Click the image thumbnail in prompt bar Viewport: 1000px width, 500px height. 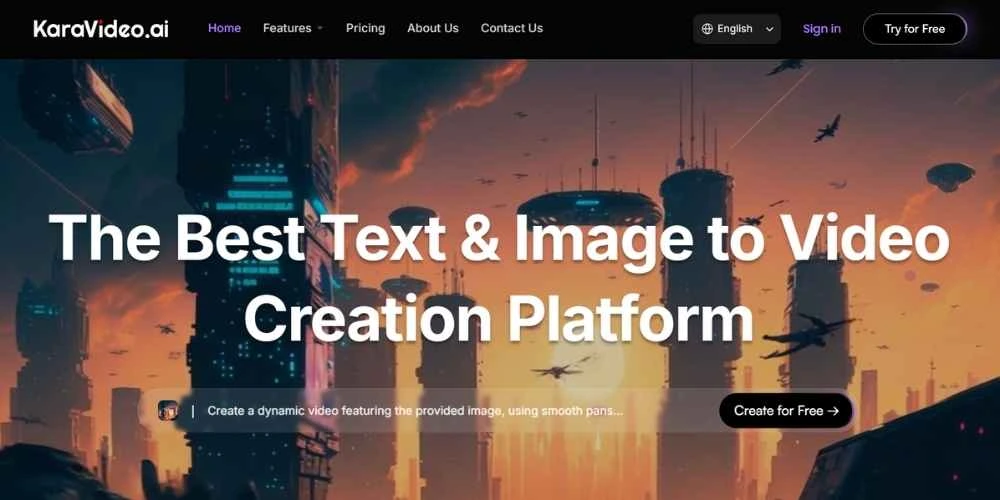168,411
